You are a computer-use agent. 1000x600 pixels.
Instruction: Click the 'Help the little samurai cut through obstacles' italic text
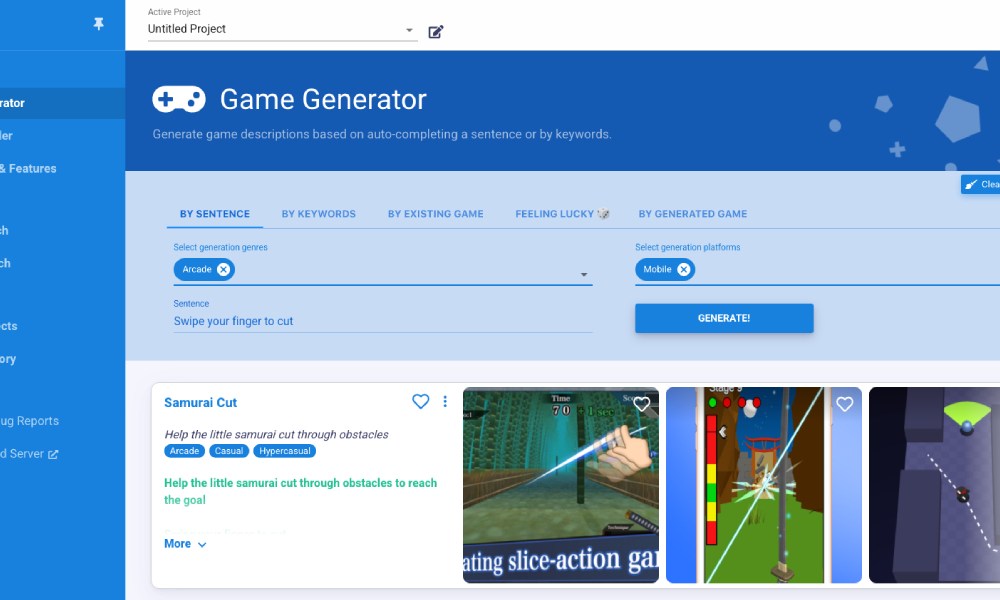[276, 435]
